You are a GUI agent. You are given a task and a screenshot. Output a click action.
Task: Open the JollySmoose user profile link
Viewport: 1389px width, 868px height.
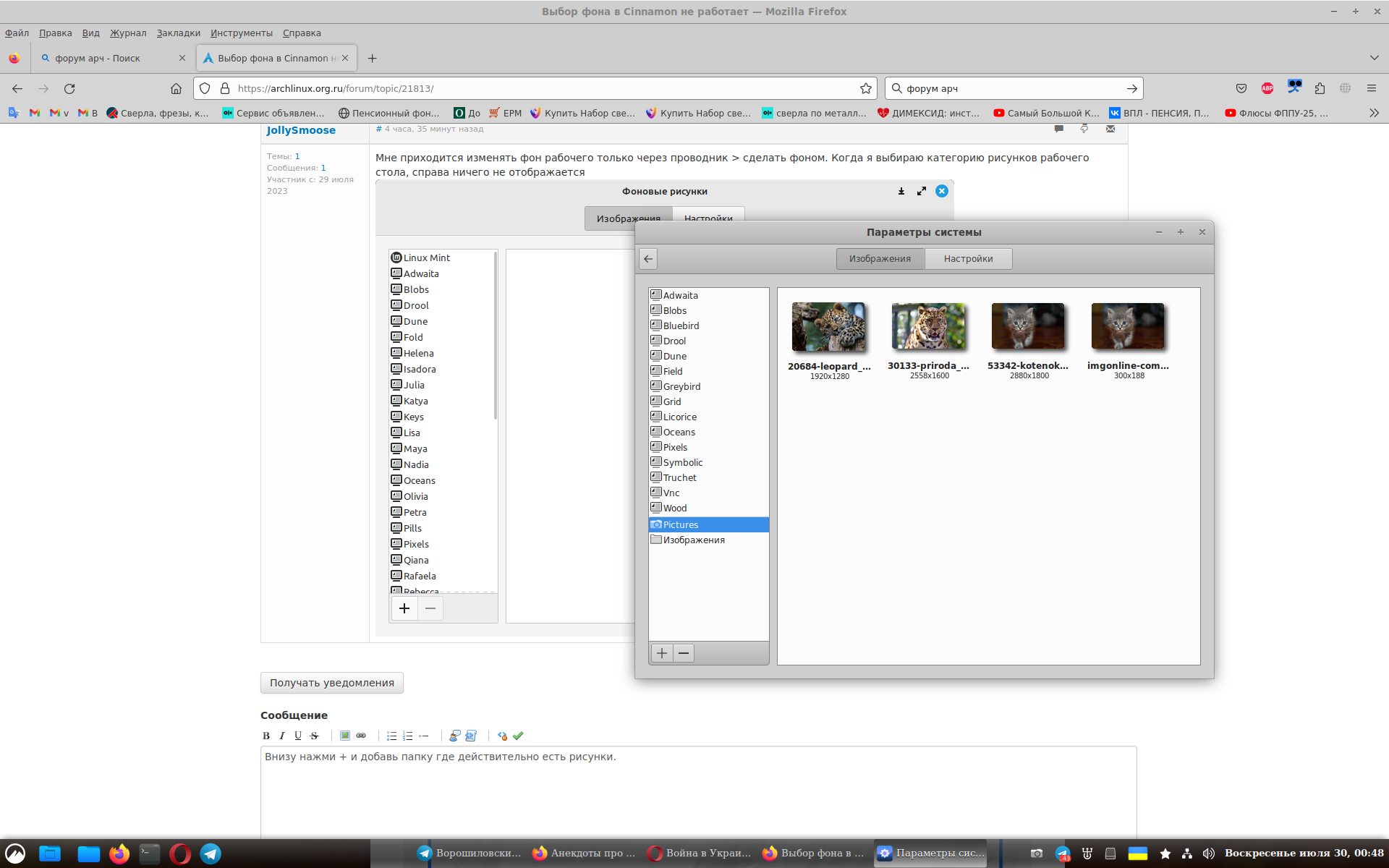tap(301, 130)
